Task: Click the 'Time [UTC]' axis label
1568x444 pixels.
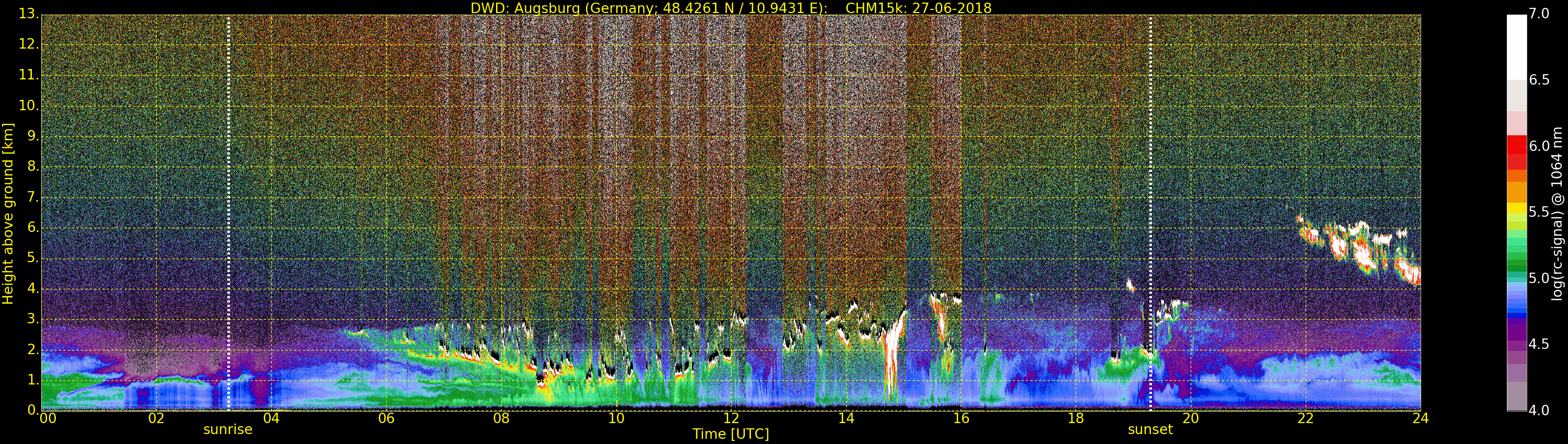Action: tap(731, 434)
